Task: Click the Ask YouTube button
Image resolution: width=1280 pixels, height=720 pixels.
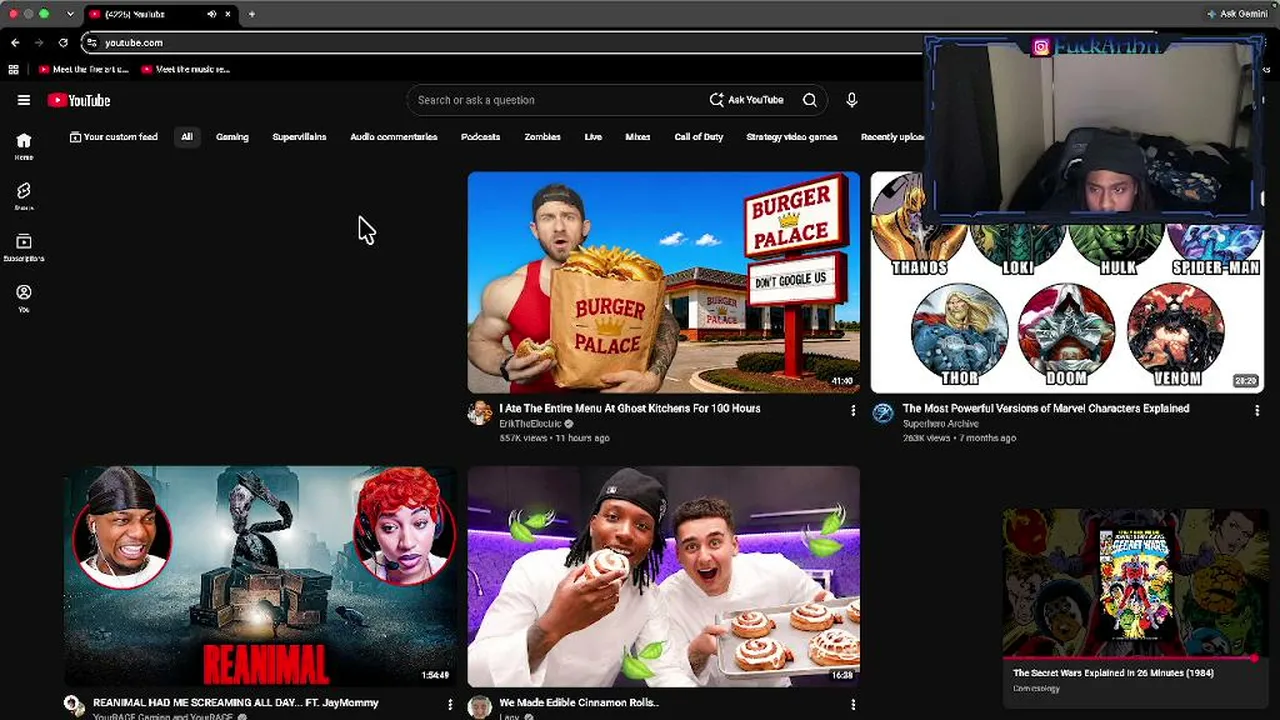Action: click(746, 100)
